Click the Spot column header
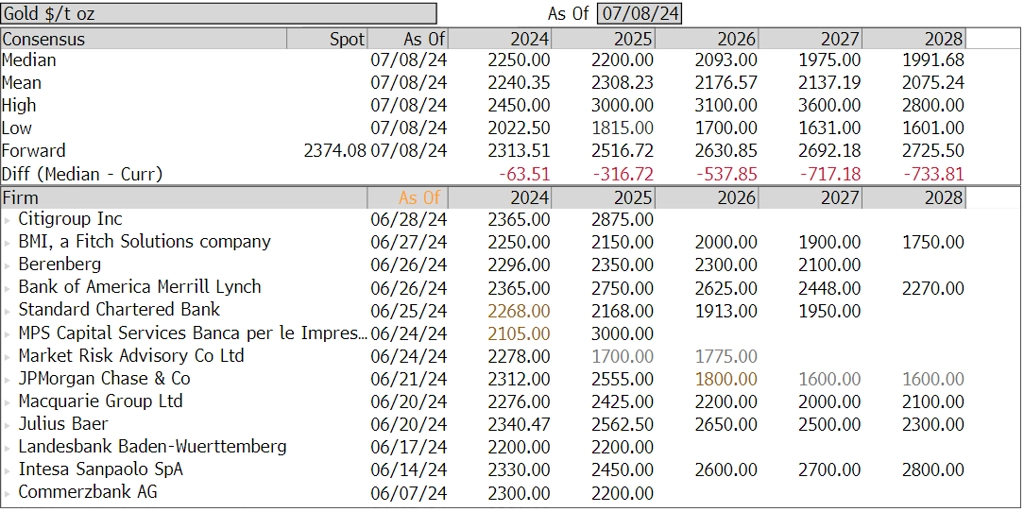The width and height of the screenshot is (1024, 512). coord(327,39)
